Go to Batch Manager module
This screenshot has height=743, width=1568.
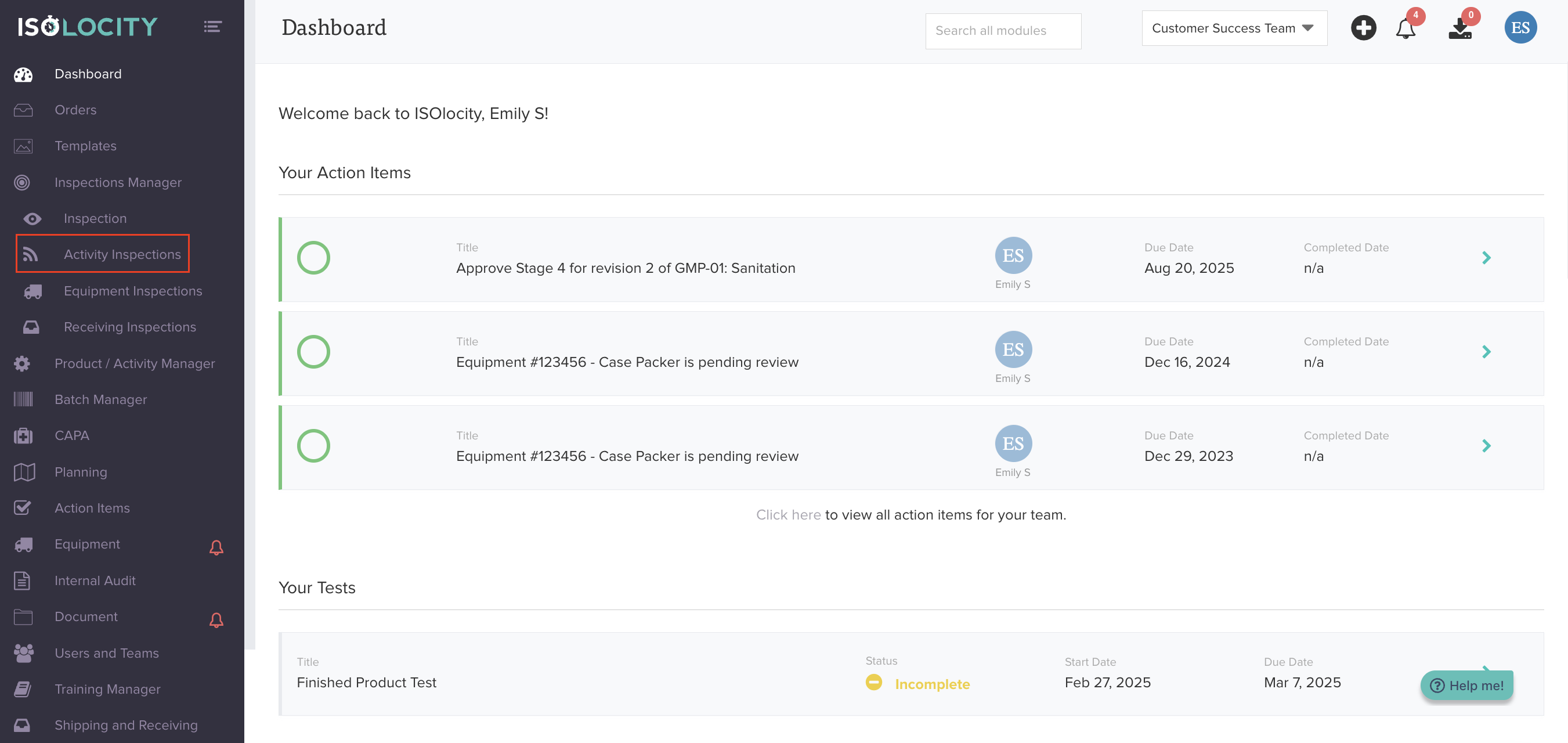pos(100,399)
